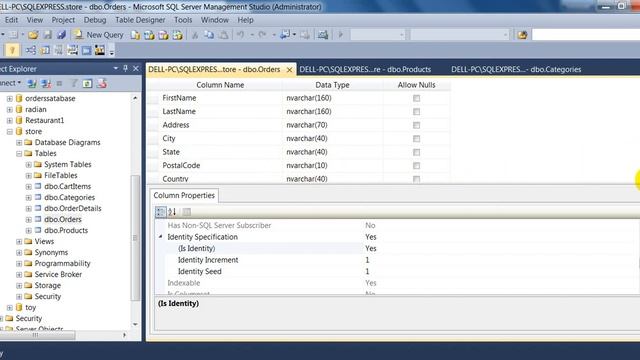This screenshot has height=360, width=640.
Task: Close the dbo.Orders tab
Action: [289, 70]
